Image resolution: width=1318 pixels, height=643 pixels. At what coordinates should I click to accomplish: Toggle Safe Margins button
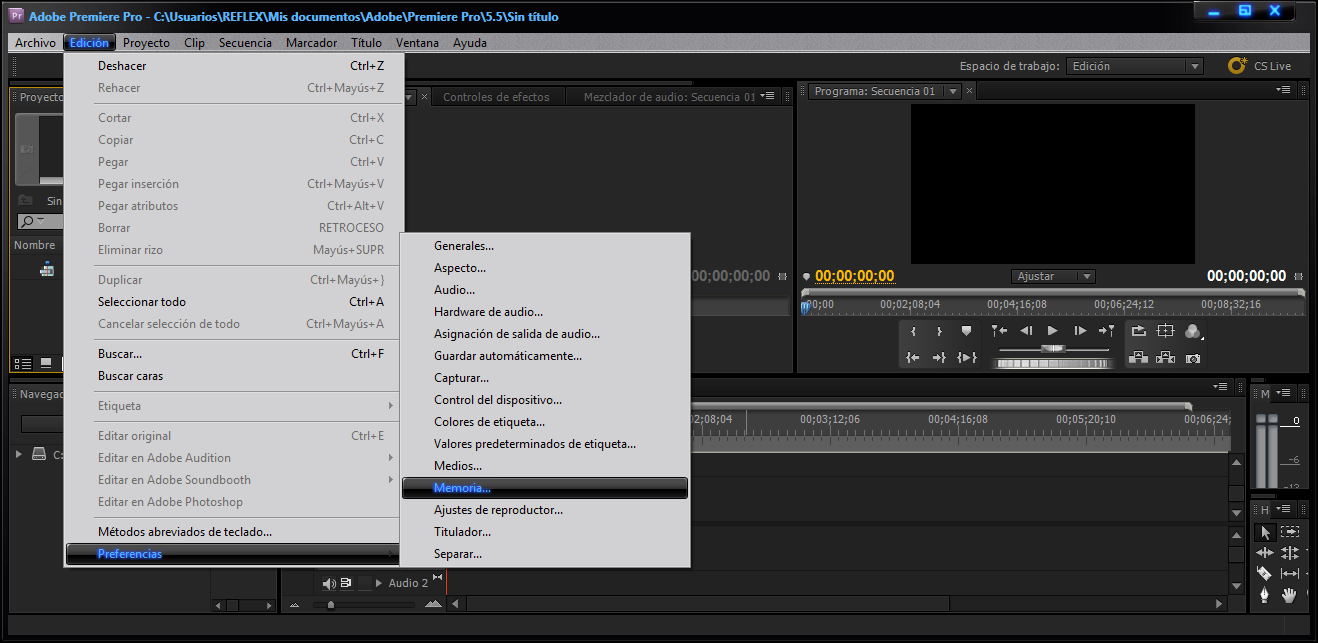(x=1165, y=331)
